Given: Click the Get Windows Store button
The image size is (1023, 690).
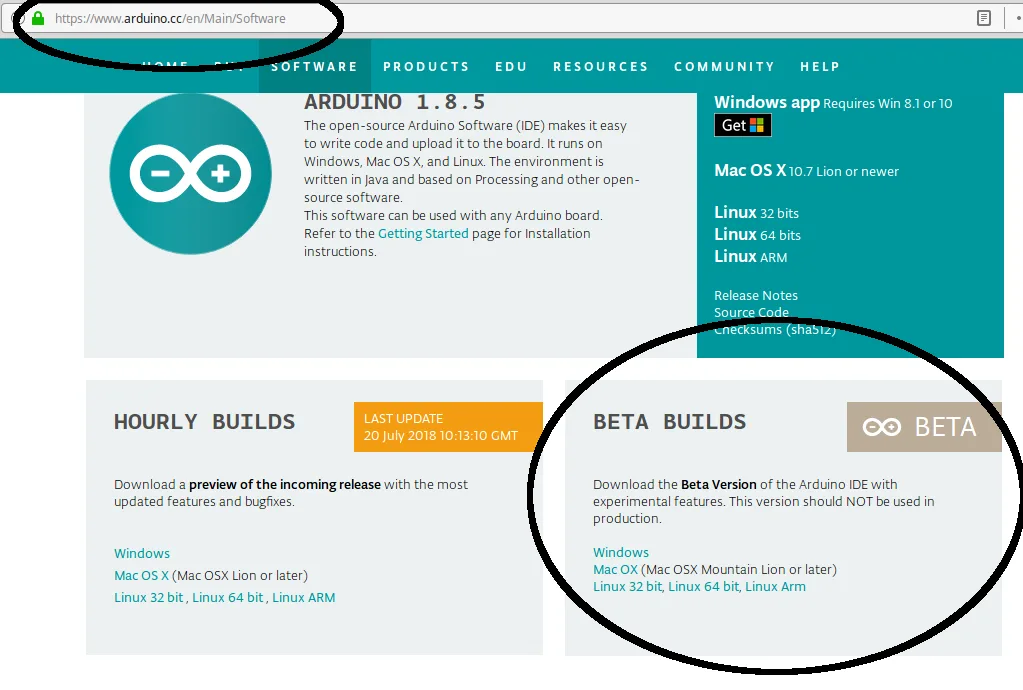Looking at the screenshot, I should tap(742, 125).
